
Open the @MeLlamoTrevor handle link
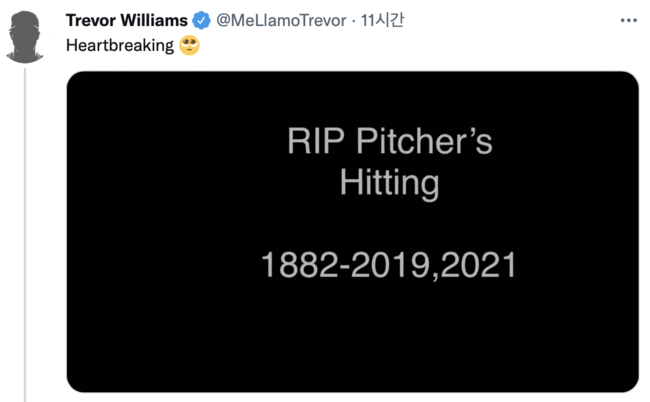pyautogui.click(x=279, y=20)
